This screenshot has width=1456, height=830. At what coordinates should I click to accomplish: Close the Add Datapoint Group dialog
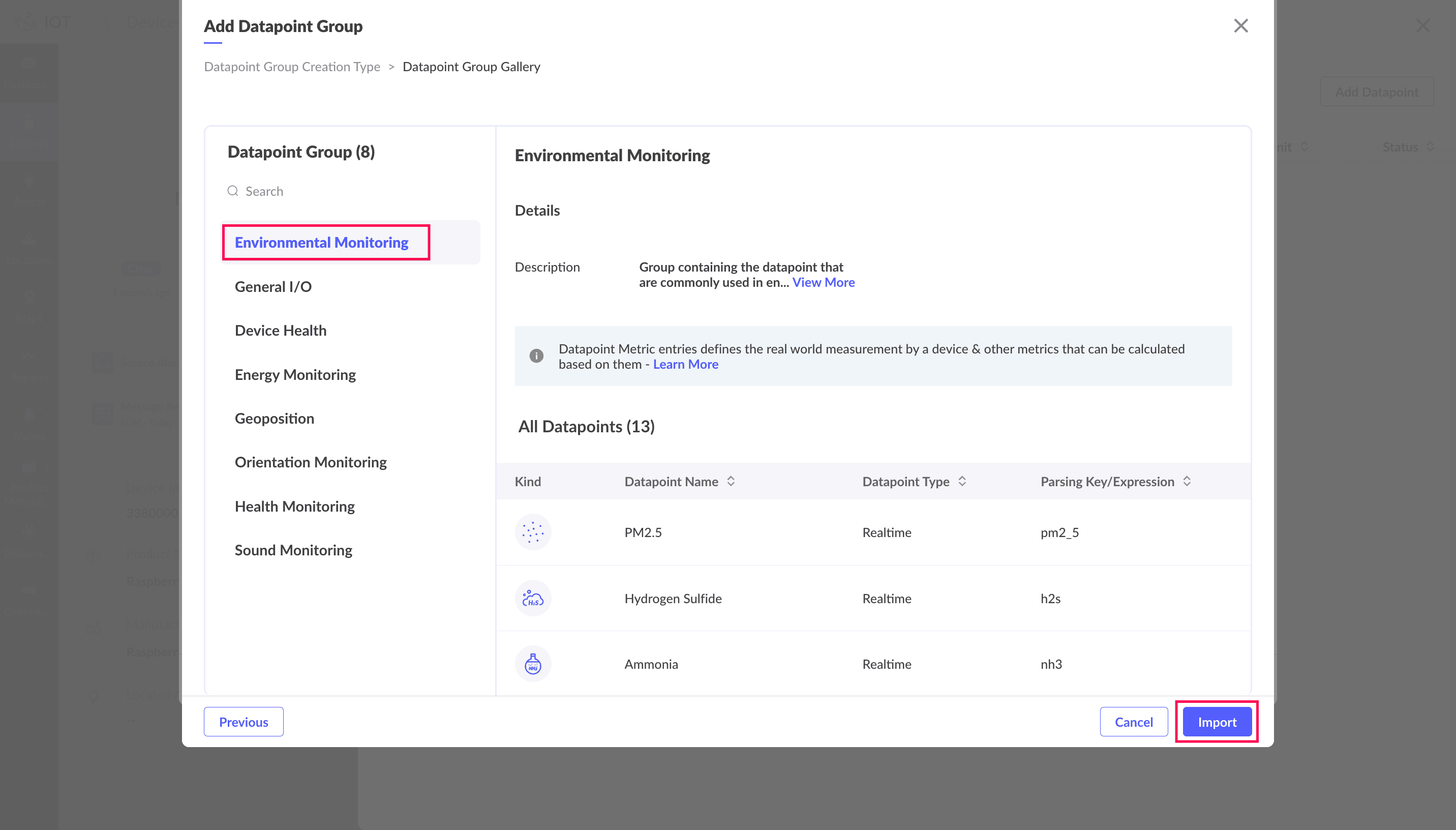[1240, 25]
